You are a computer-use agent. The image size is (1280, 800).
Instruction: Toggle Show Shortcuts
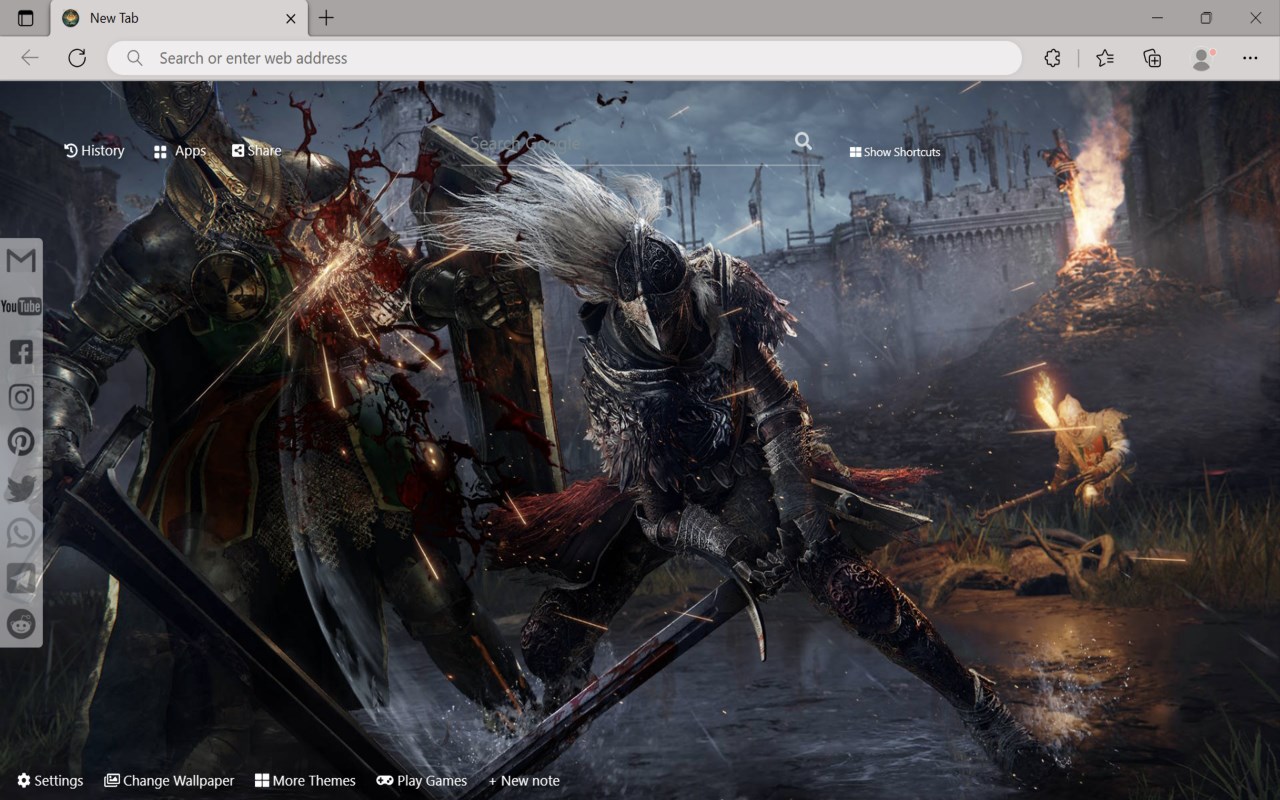coord(895,152)
